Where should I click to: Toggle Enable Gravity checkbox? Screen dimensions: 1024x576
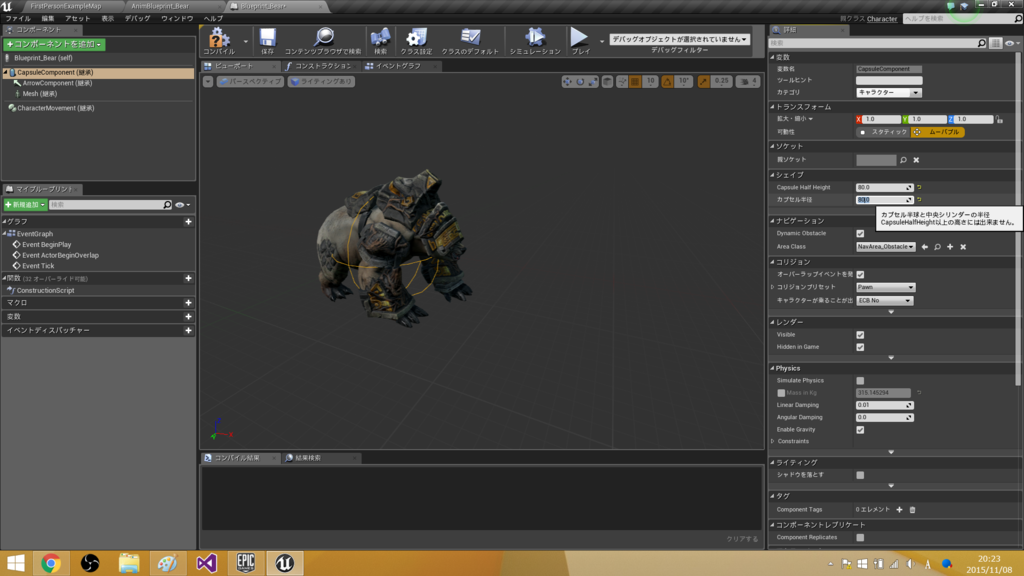click(x=860, y=430)
